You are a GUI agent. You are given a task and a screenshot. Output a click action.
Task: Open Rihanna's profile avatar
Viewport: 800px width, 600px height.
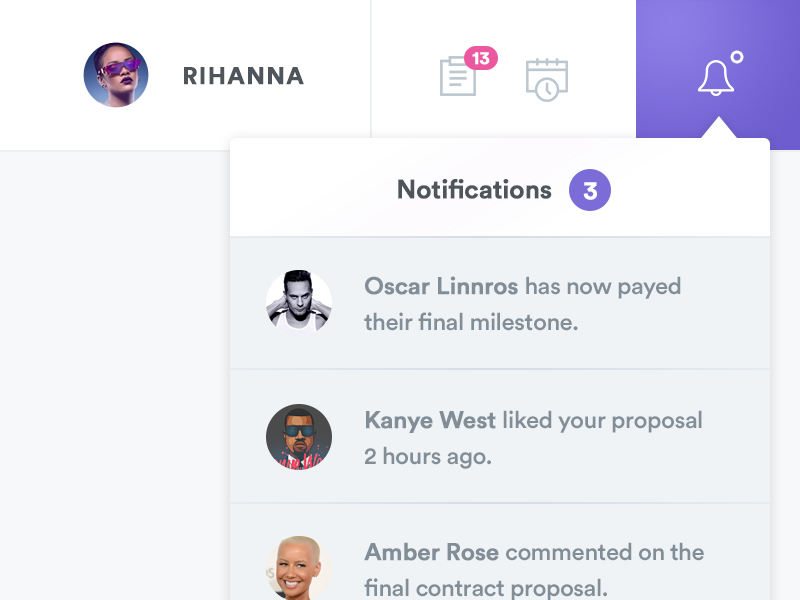point(116,75)
